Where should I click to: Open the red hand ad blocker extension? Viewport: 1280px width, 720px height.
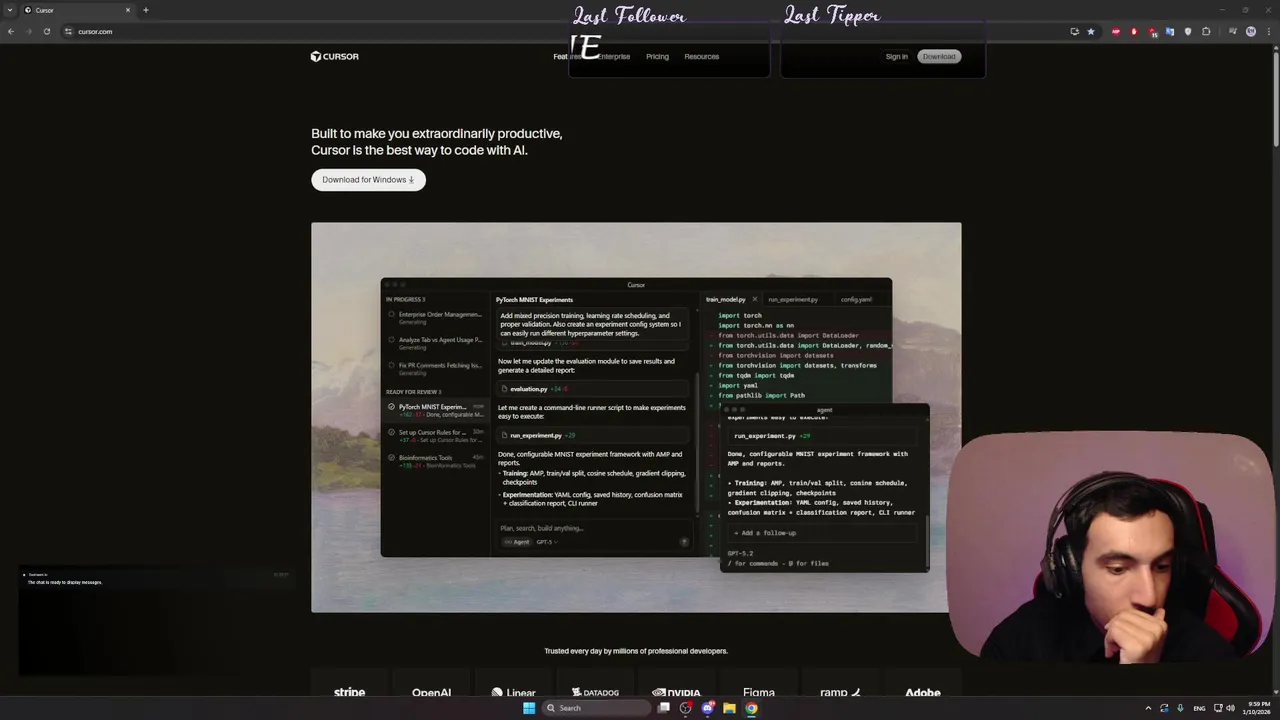pyautogui.click(x=1134, y=31)
